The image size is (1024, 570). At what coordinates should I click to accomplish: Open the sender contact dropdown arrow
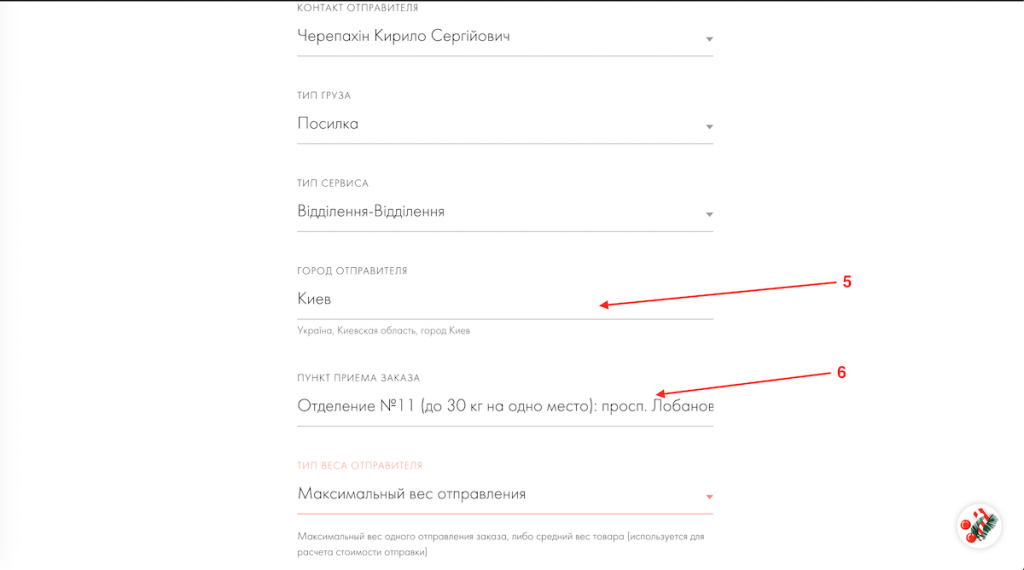click(709, 40)
